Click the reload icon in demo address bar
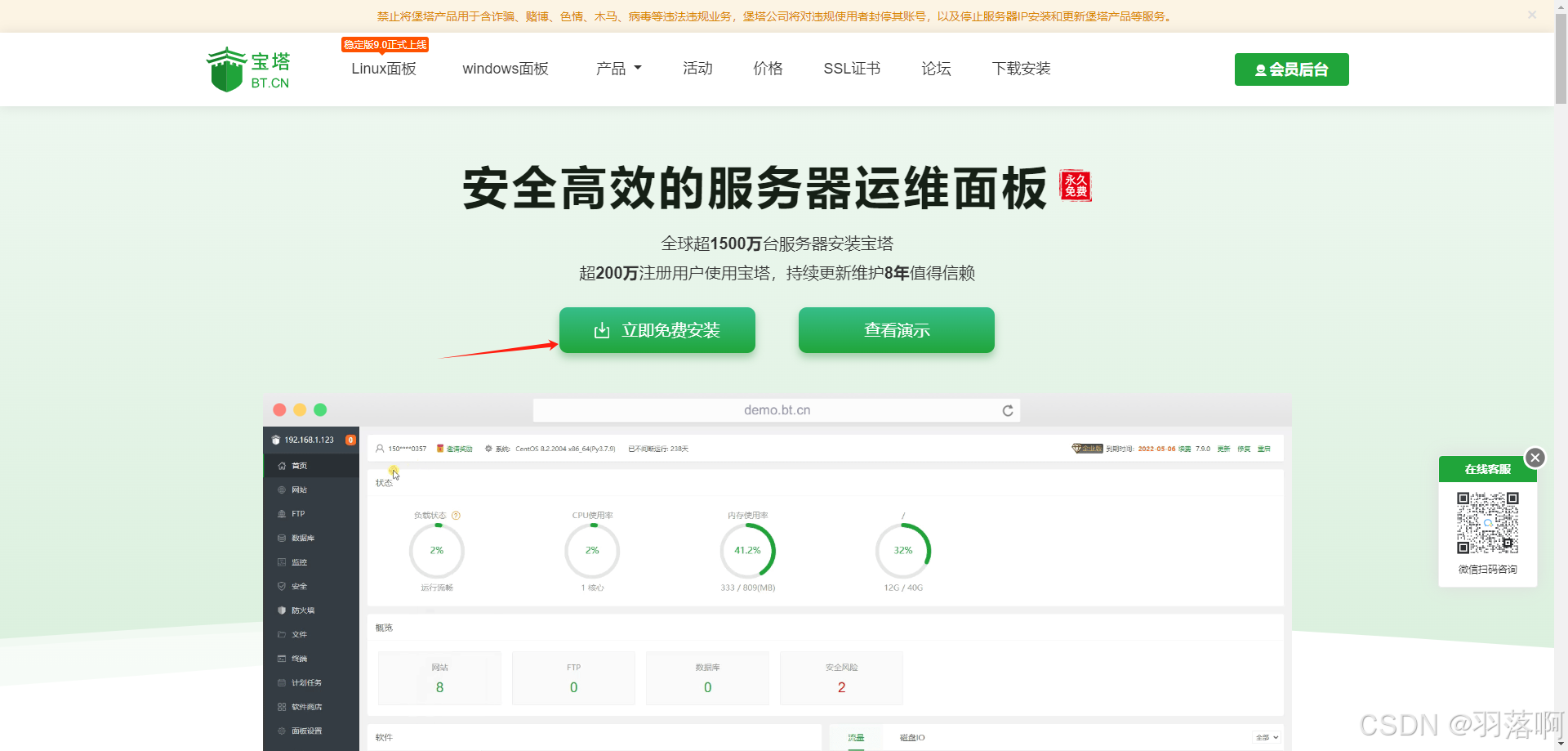 [1008, 410]
